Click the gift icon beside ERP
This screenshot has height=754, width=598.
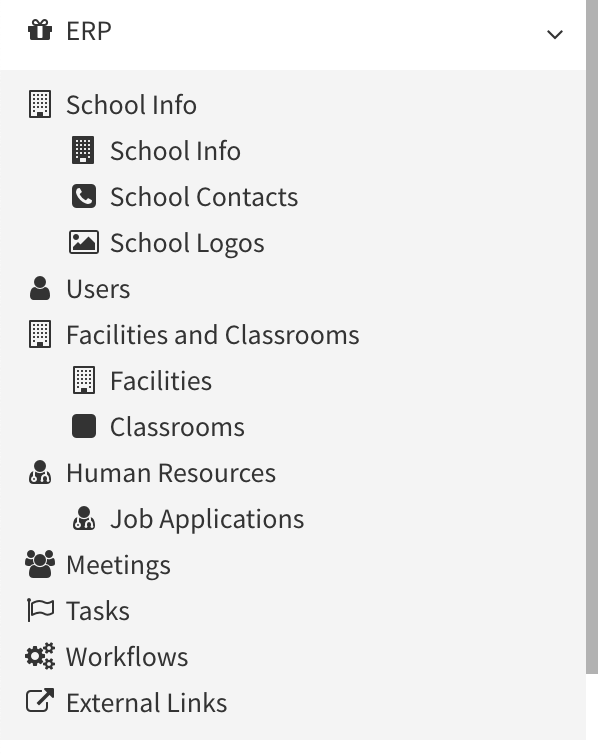click(x=40, y=30)
